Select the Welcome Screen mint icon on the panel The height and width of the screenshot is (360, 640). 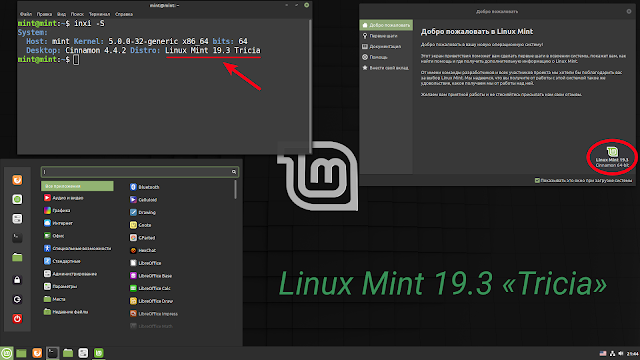click(x=99, y=353)
